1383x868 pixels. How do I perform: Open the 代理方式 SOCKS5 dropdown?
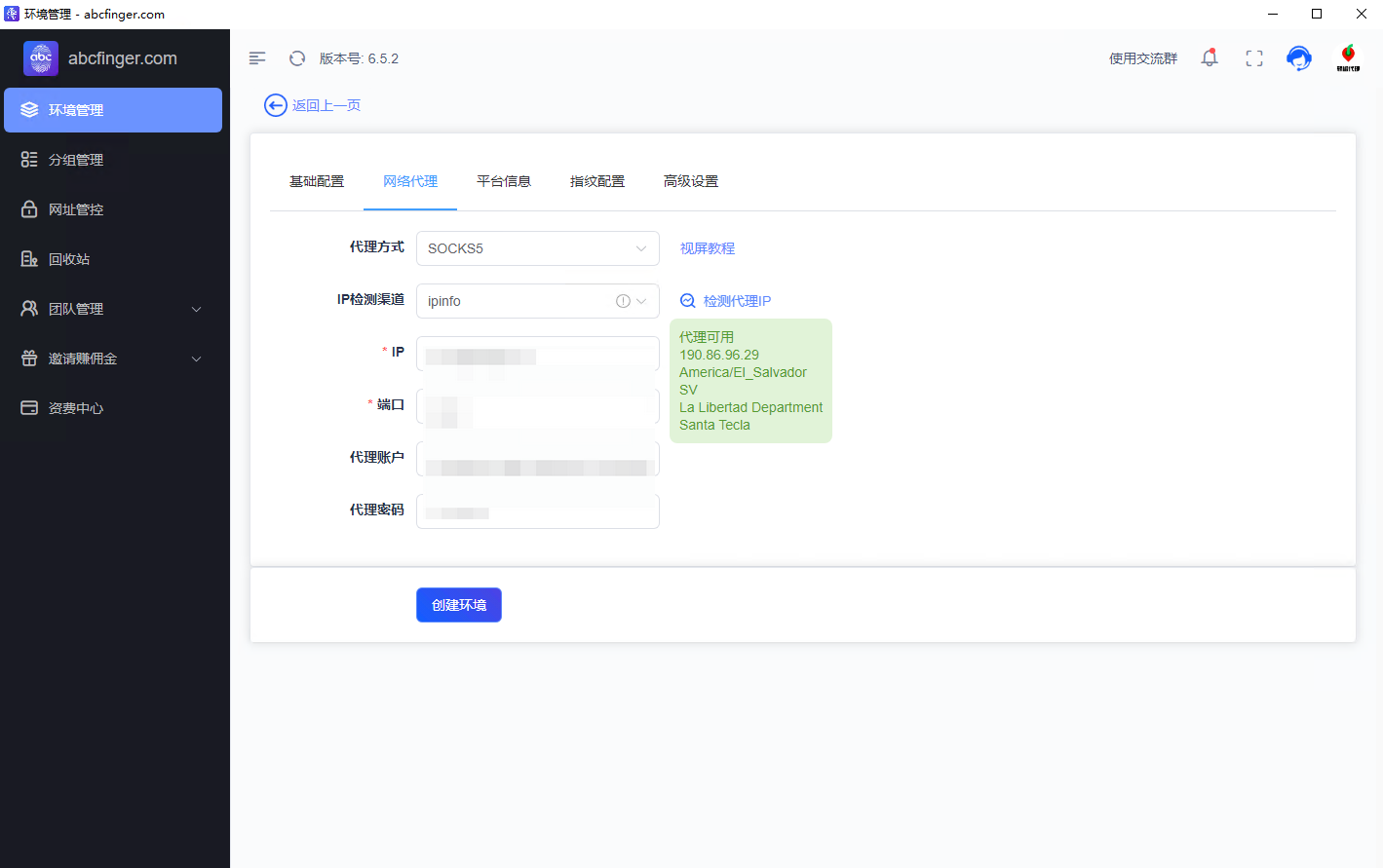click(x=537, y=248)
